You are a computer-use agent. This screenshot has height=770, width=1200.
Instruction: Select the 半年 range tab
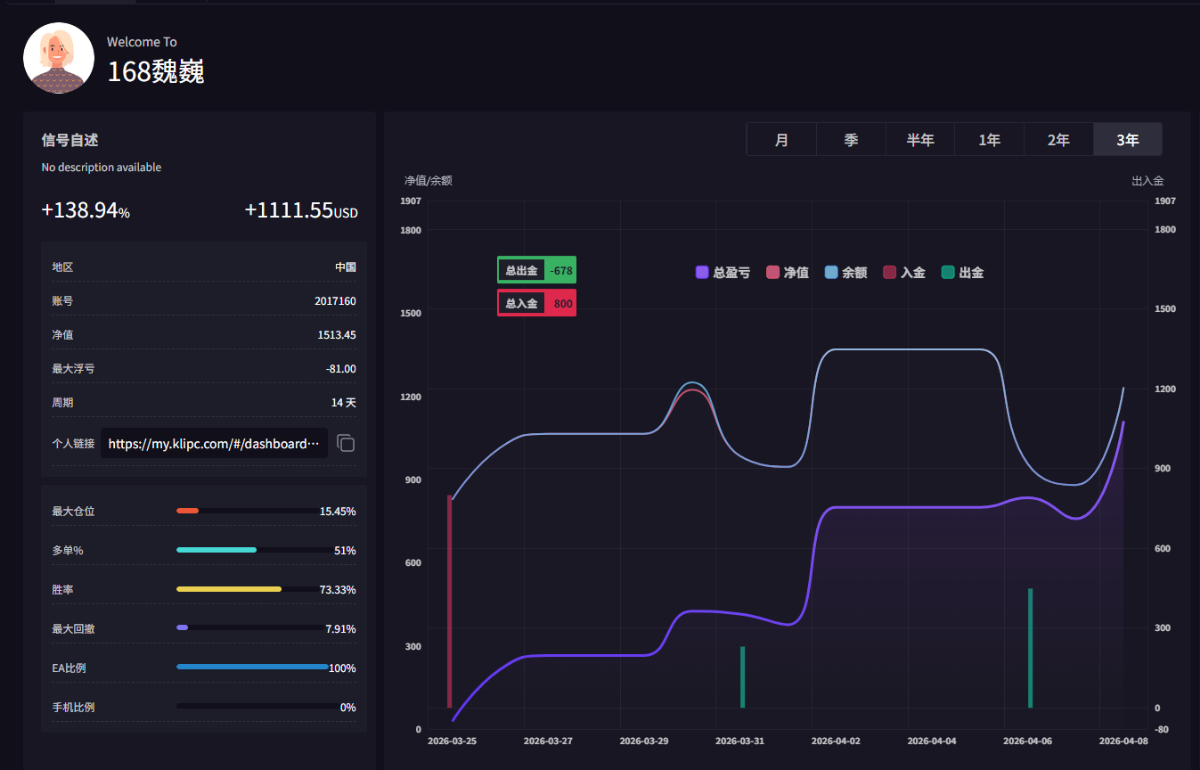(x=919, y=140)
